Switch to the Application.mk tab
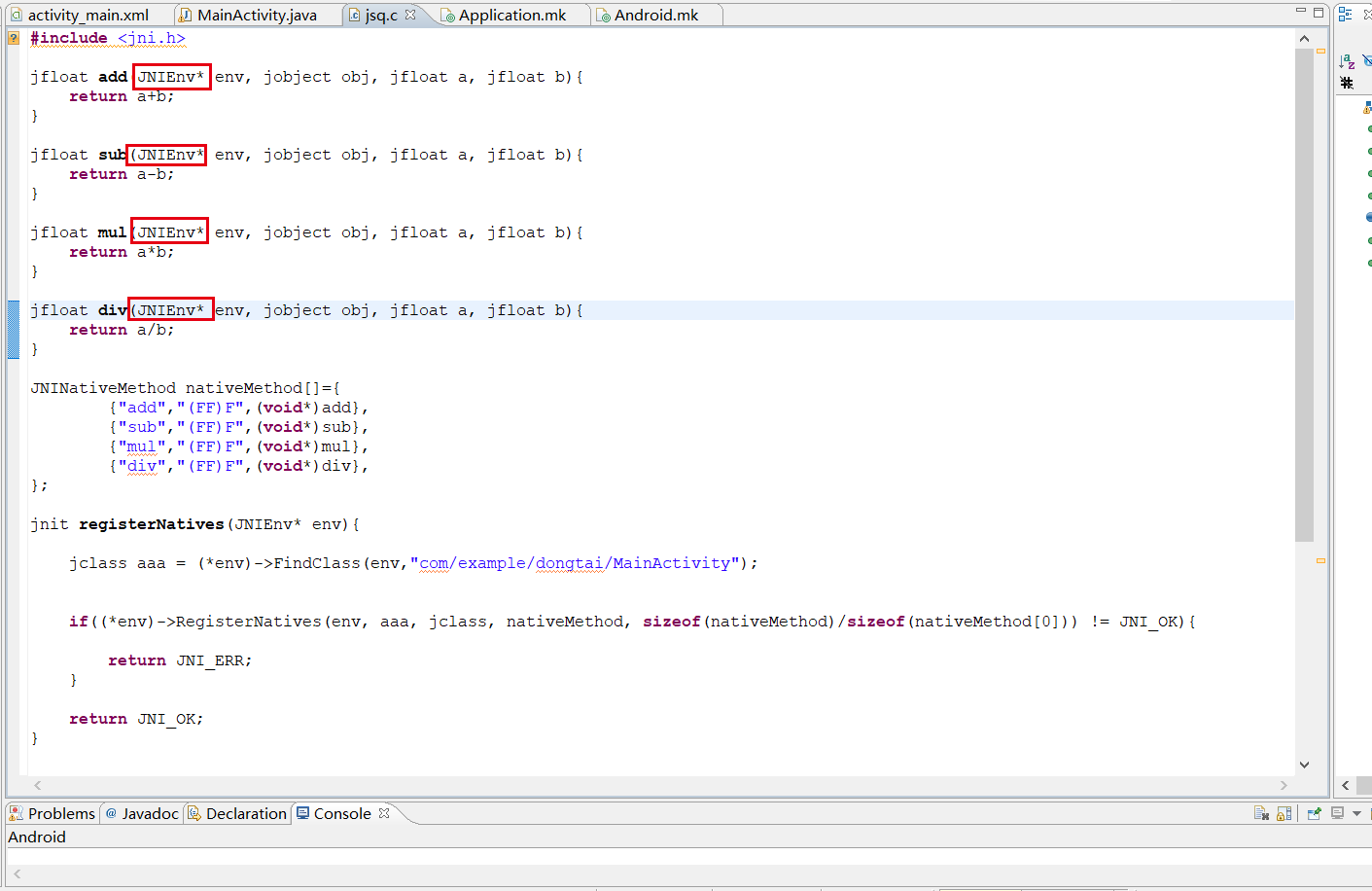This screenshot has height=891, width=1372. click(x=511, y=15)
